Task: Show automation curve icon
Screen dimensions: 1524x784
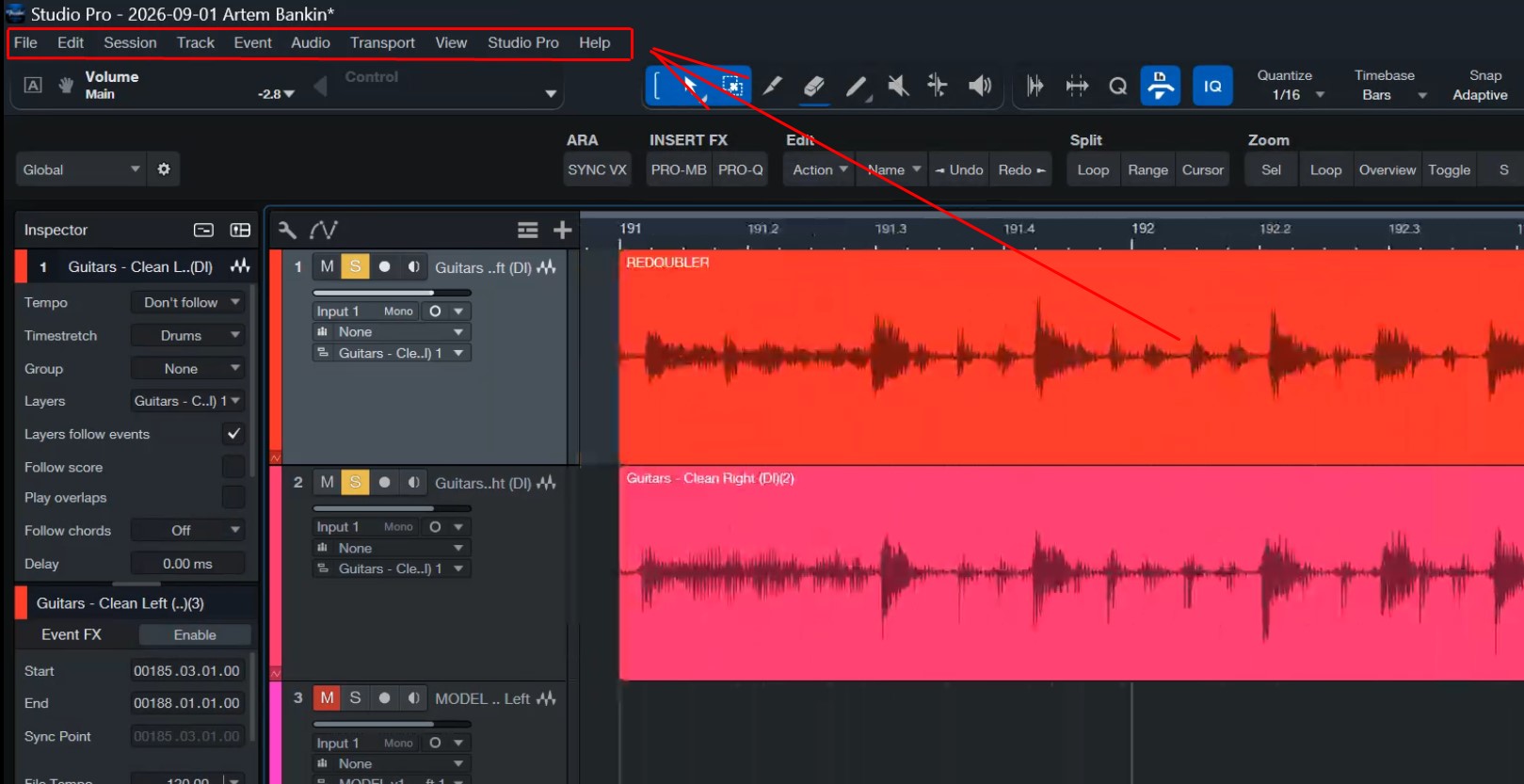Action: pyautogui.click(x=324, y=230)
